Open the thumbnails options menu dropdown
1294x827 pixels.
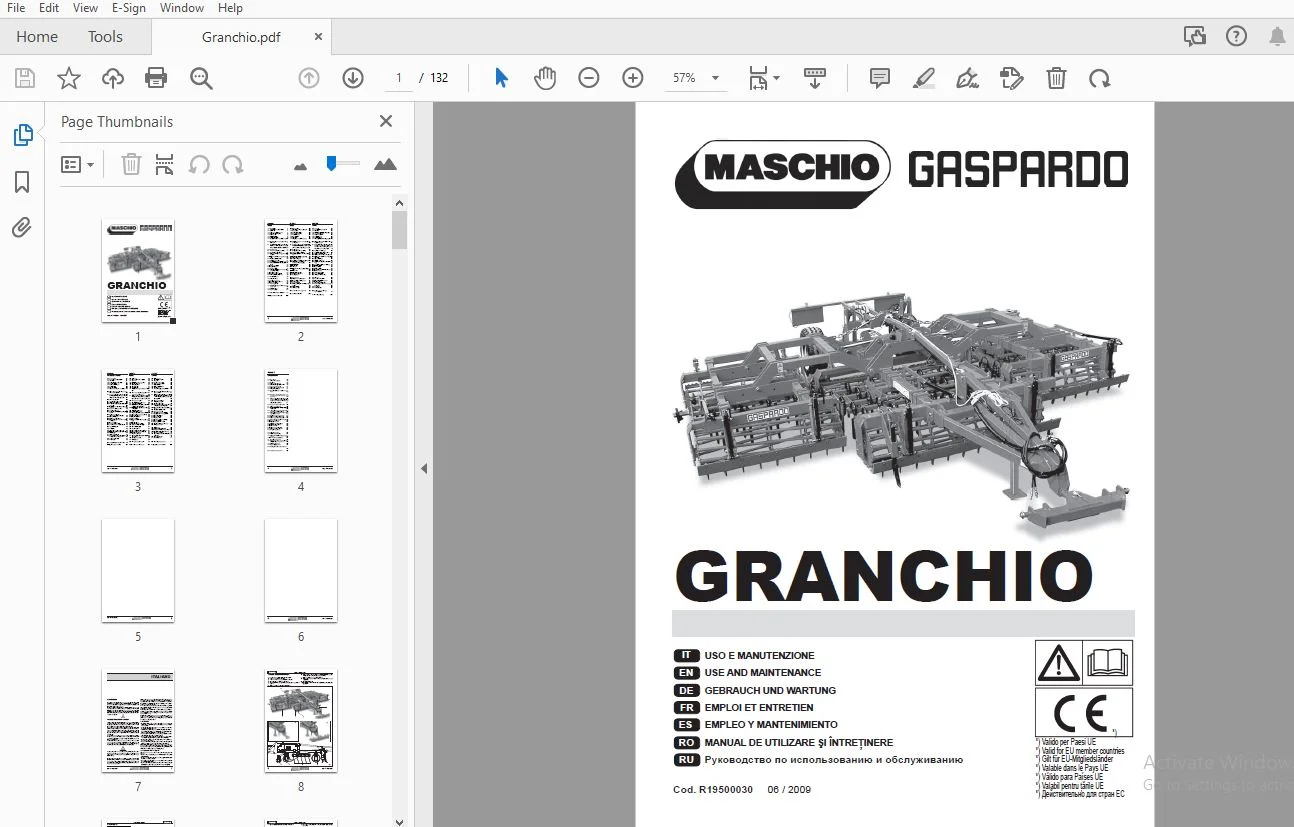77,164
